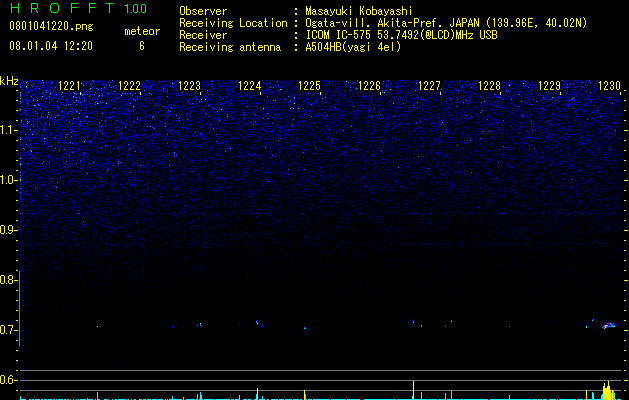Click the 08.01.04 12:20 timestamp
Screen dimensions: 629x400
click(51, 46)
